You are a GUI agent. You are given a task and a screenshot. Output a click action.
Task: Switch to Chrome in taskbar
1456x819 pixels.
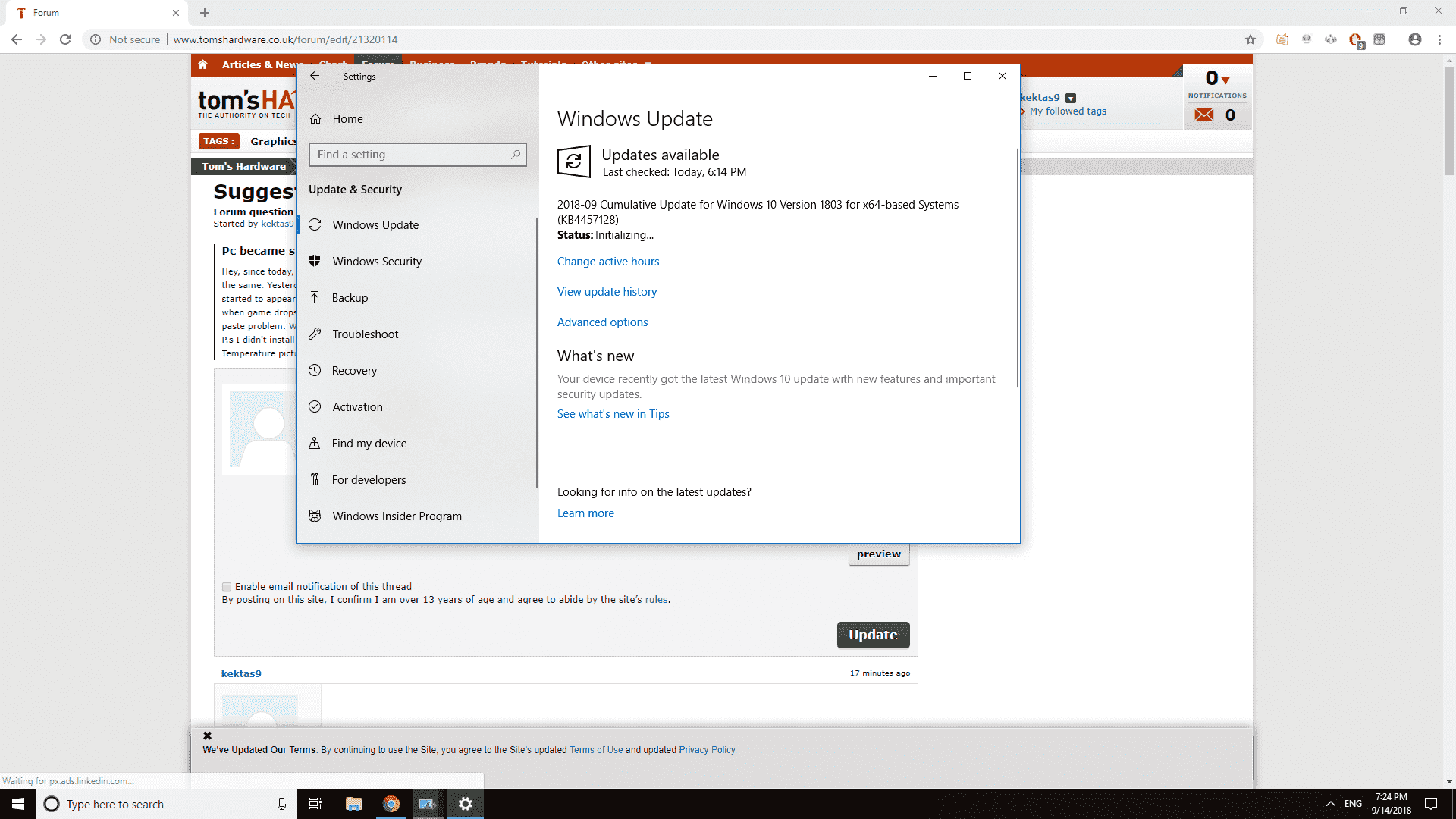pos(391,804)
